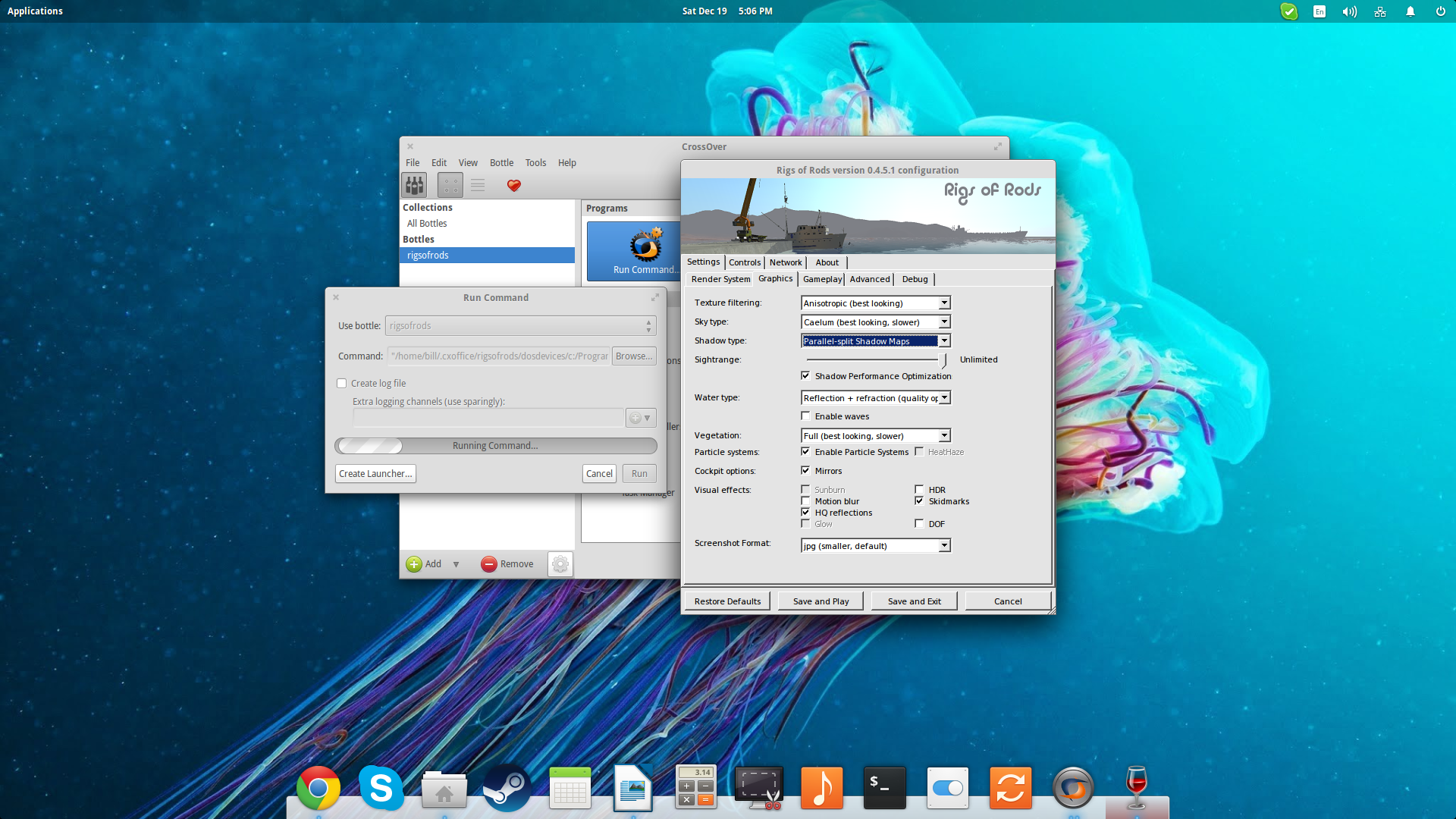The image size is (1456, 819).
Task: Open the Music player dock icon
Action: point(822,789)
